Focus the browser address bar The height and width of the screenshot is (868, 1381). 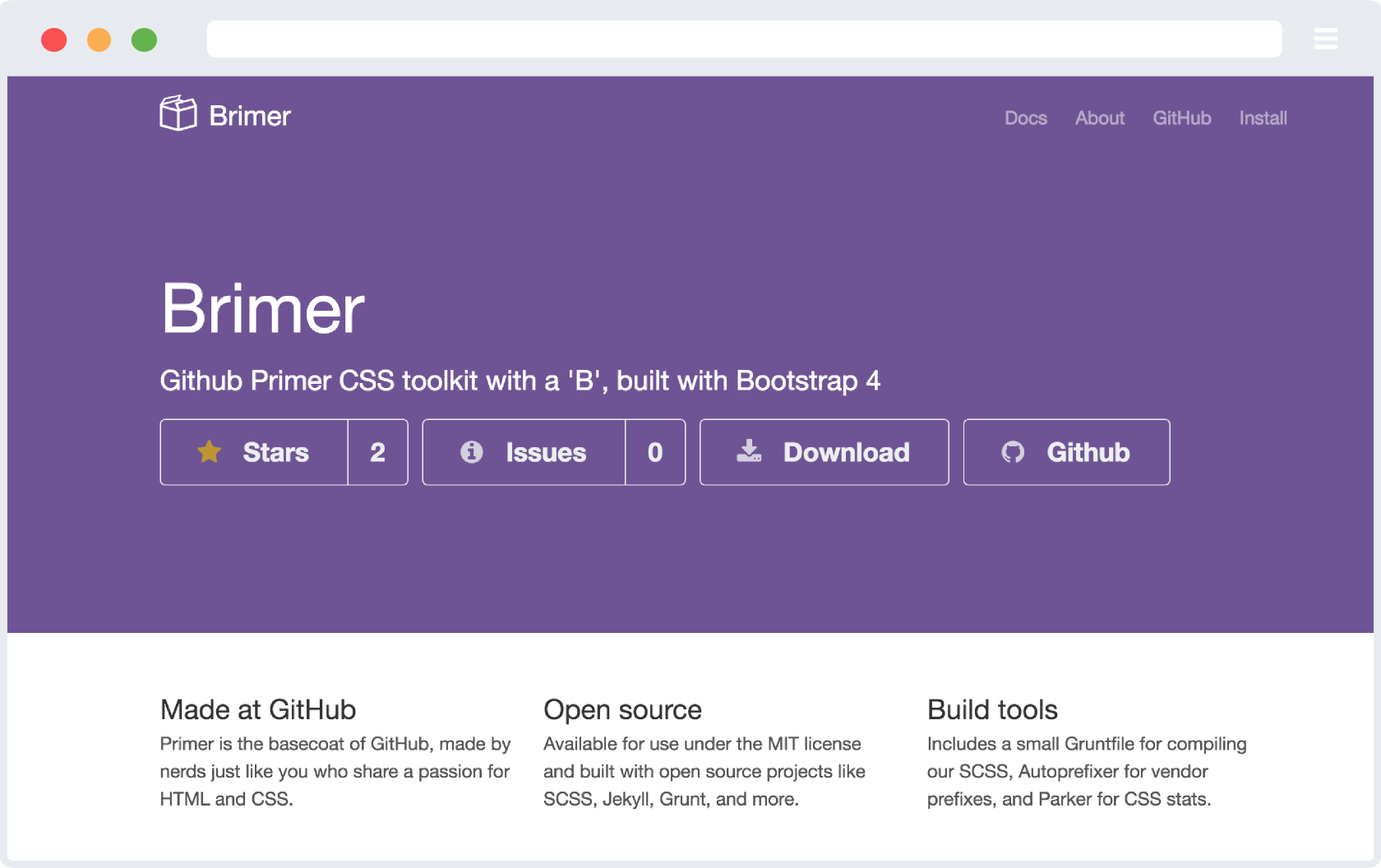[745, 39]
